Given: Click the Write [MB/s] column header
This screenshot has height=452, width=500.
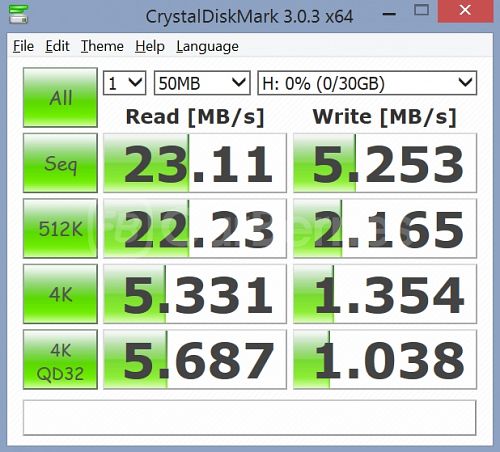Looking at the screenshot, I should (384, 117).
